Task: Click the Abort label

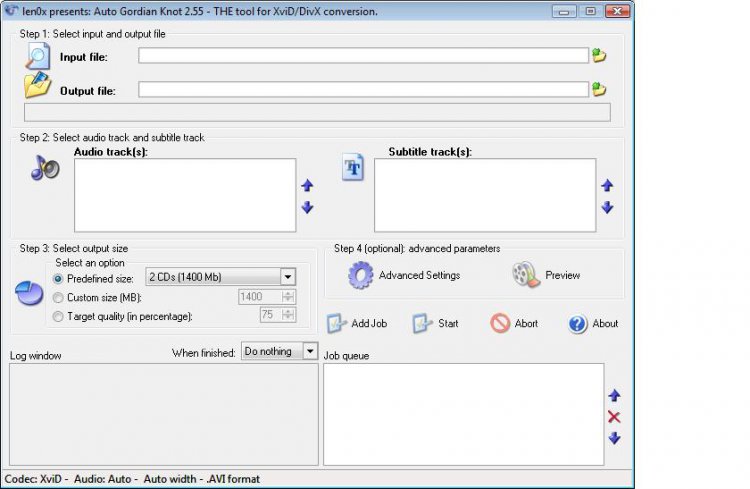Action: pos(526,323)
